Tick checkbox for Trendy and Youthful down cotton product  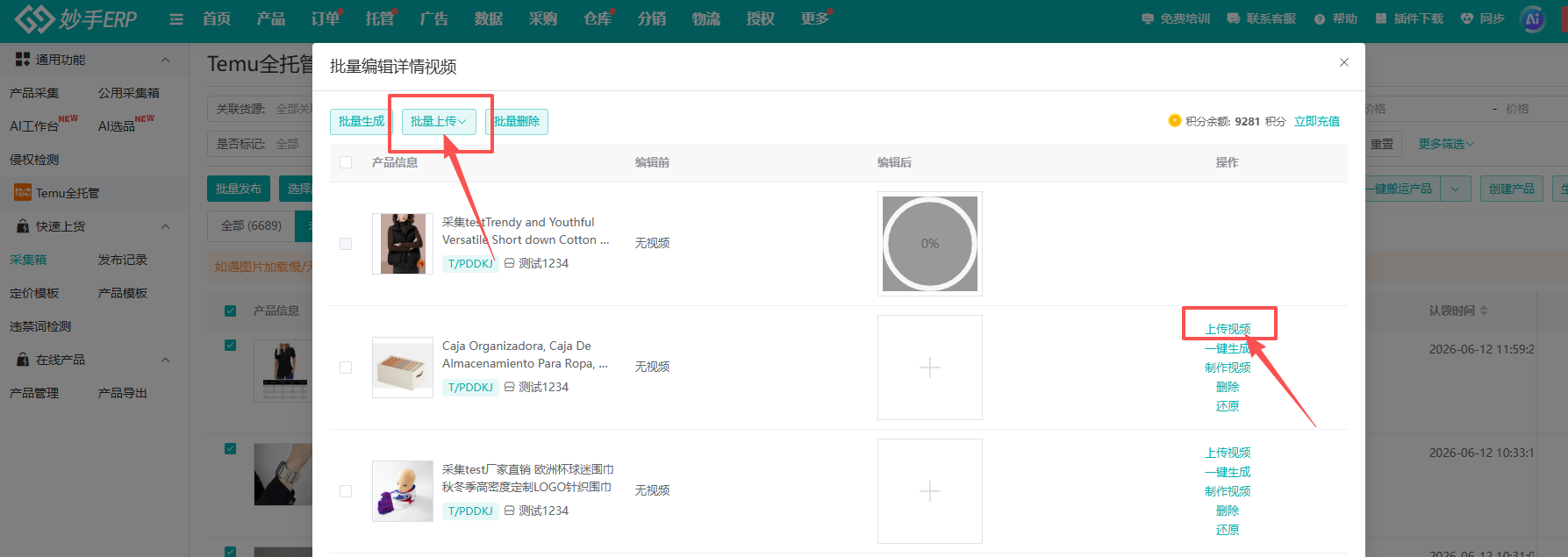(x=346, y=244)
